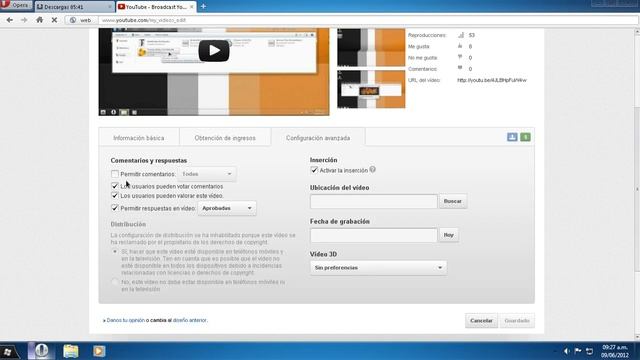Viewport: 640px width, 360px height.
Task: Select the upper video thumbnail option
Action: (x=371, y=47)
